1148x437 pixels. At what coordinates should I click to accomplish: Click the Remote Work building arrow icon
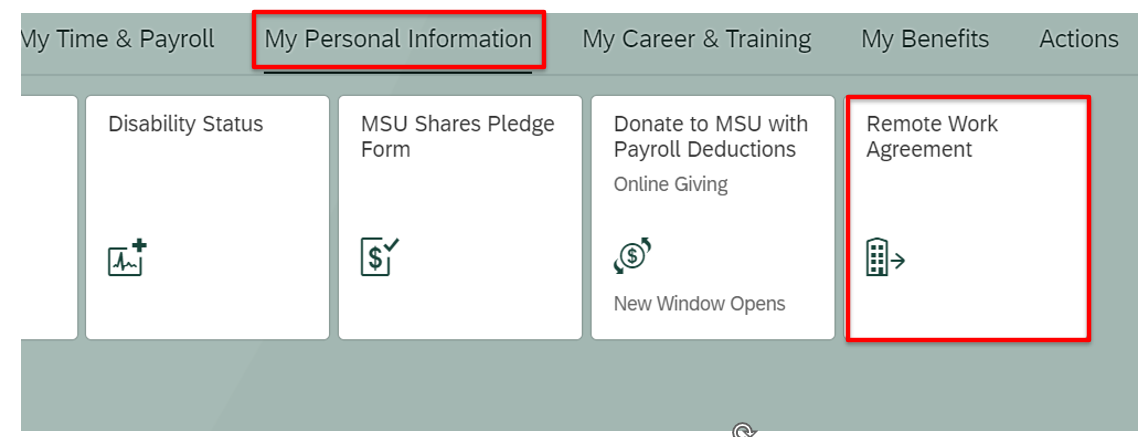tap(884, 258)
